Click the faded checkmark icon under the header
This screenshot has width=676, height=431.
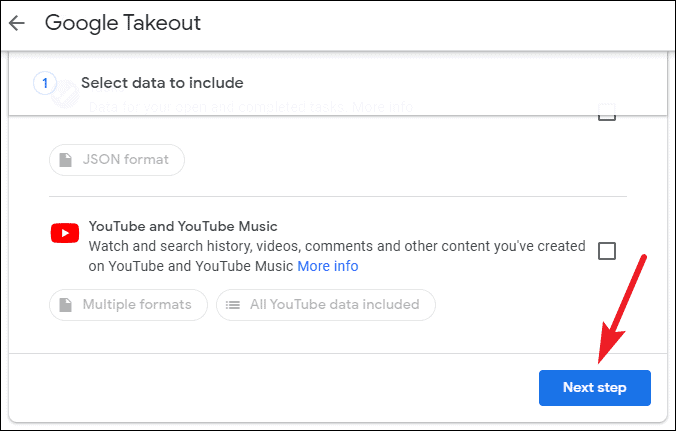click(64, 98)
